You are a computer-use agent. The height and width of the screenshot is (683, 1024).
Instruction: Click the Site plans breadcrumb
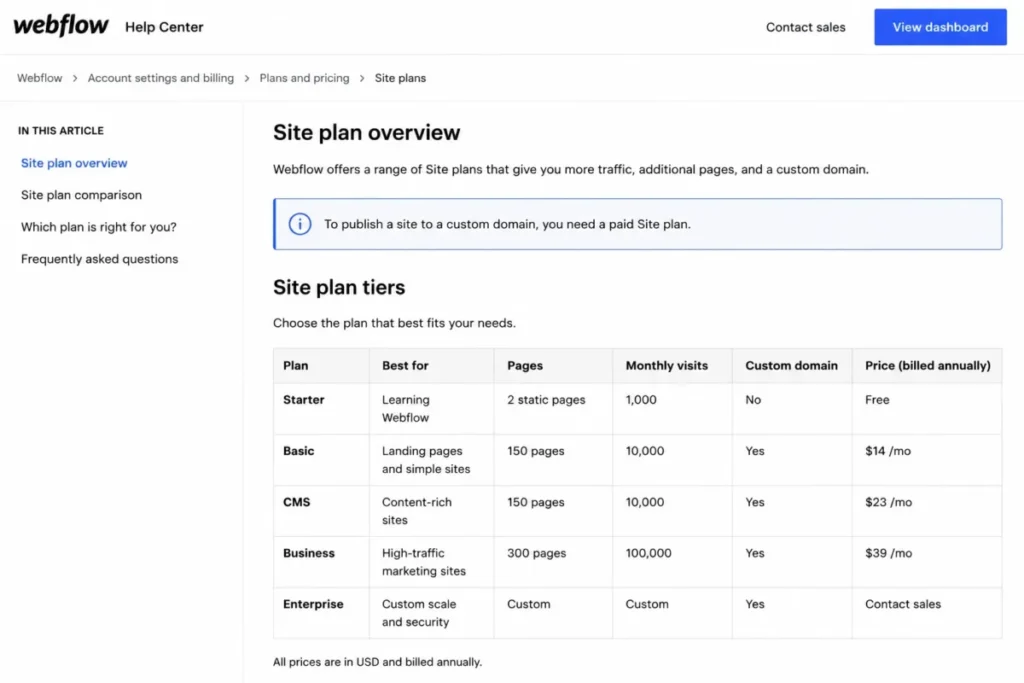400,78
